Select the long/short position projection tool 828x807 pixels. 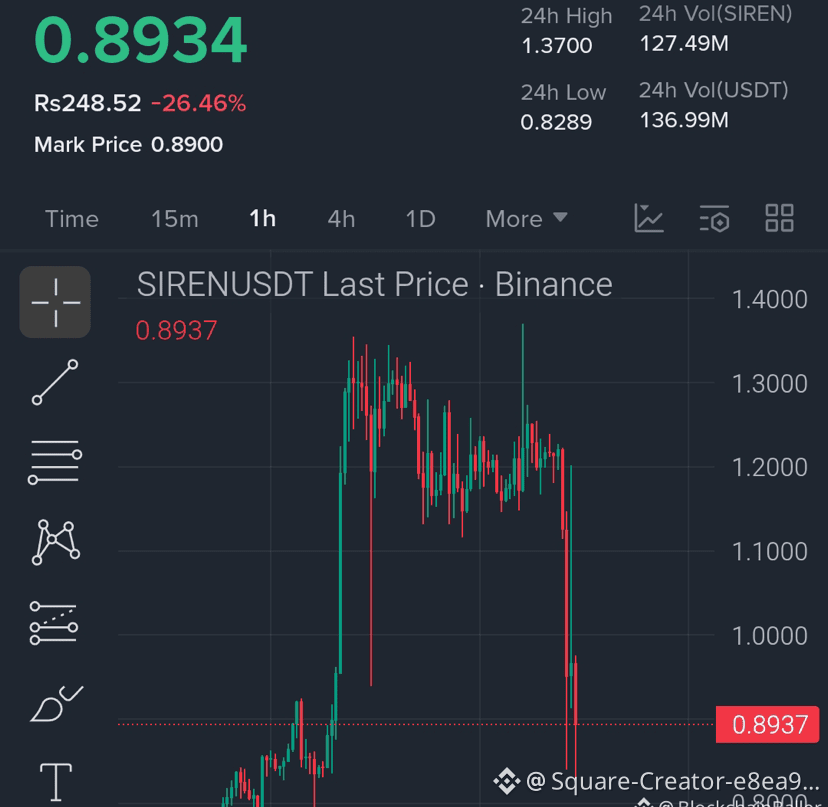click(54, 623)
